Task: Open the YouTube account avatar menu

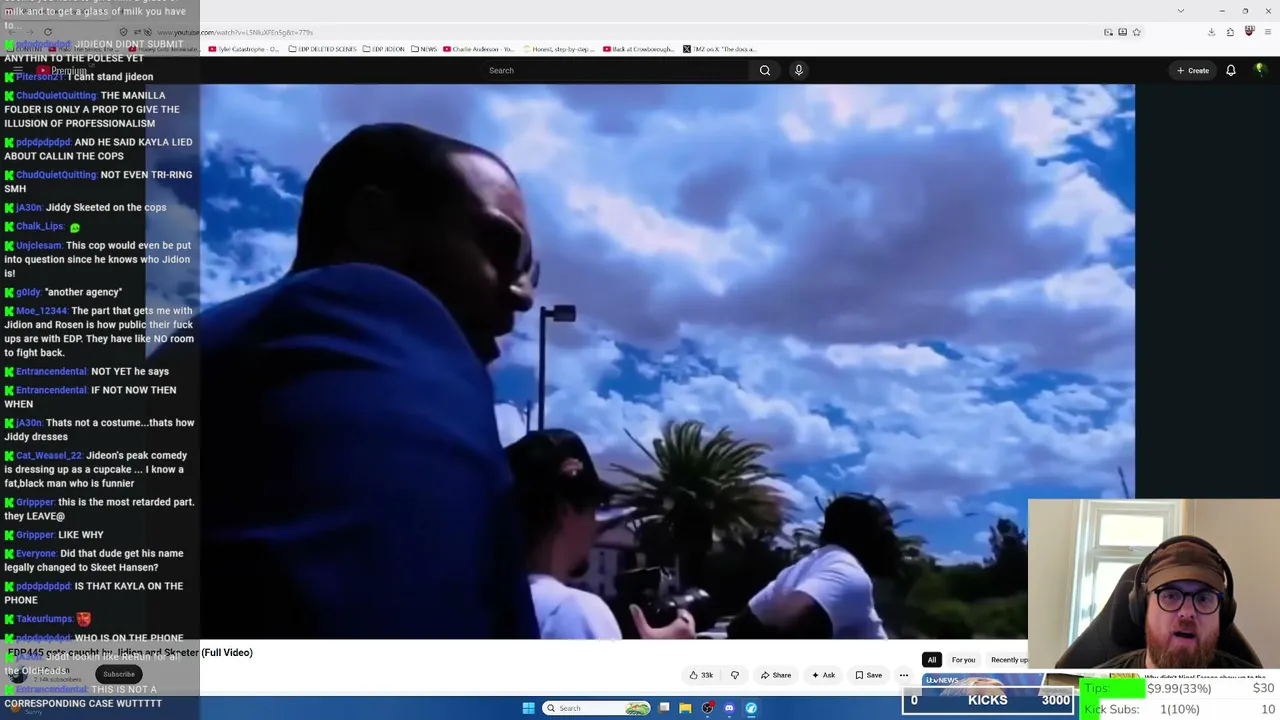Action: coord(1260,70)
